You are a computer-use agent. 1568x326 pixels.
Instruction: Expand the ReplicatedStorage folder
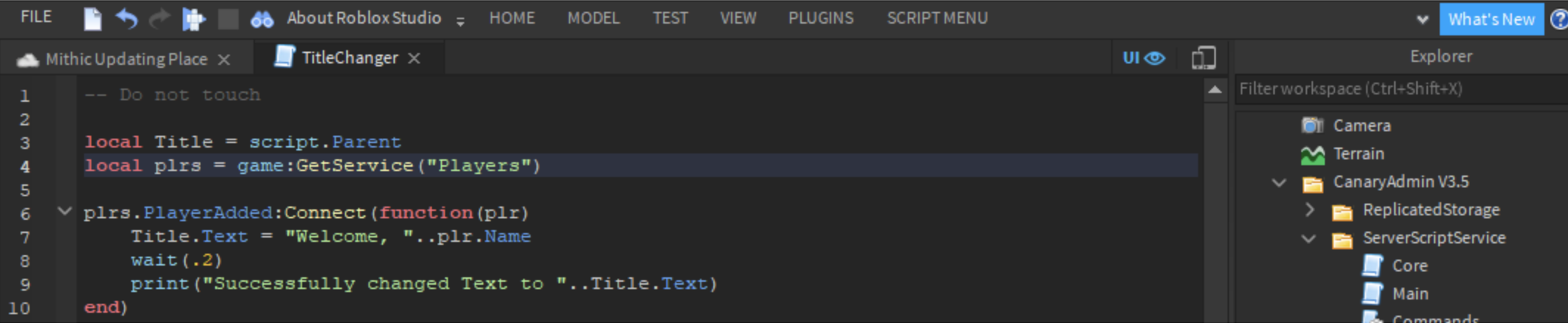click(x=1309, y=210)
